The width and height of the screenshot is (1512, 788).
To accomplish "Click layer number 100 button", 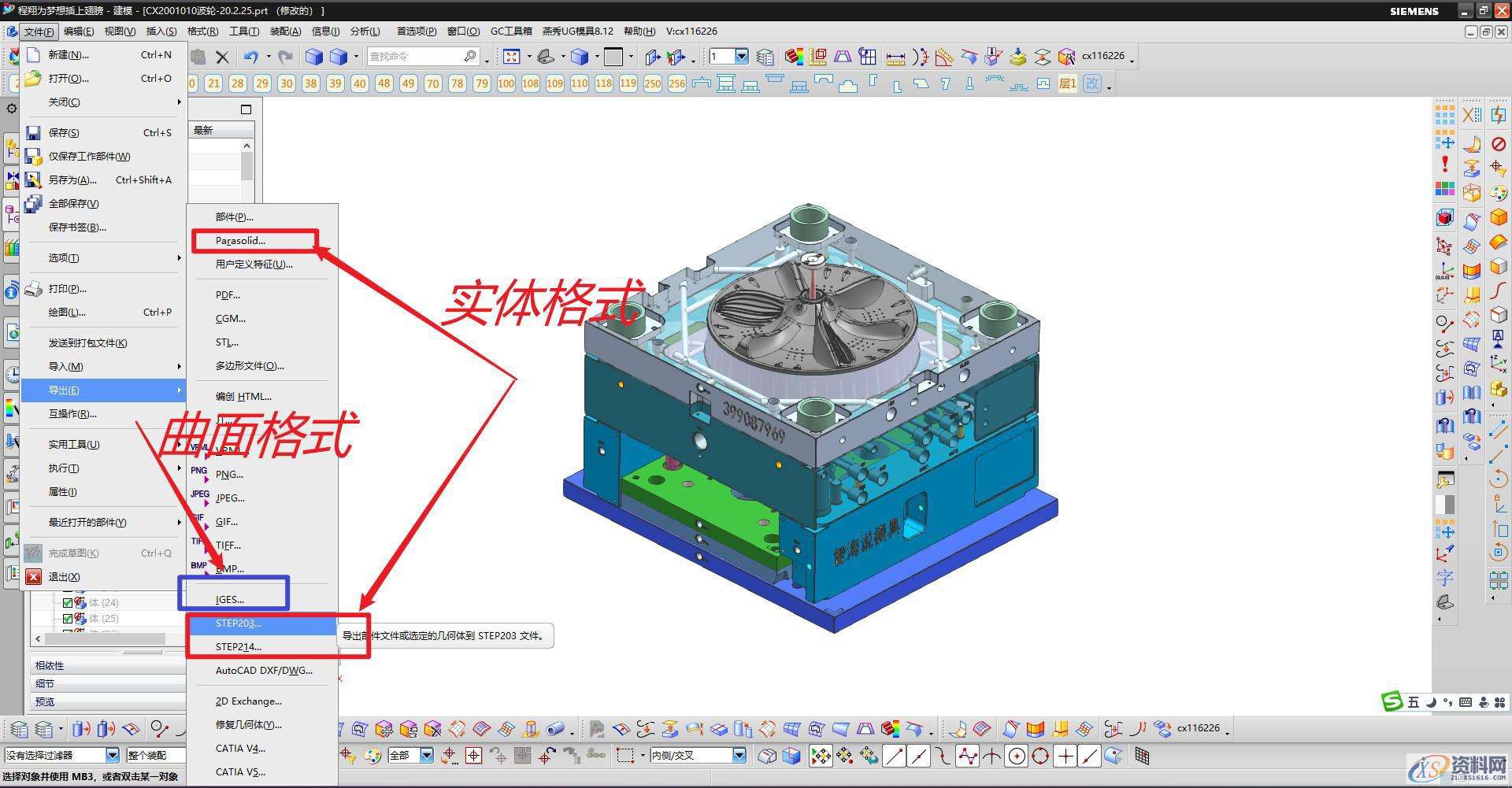I will pos(506,83).
